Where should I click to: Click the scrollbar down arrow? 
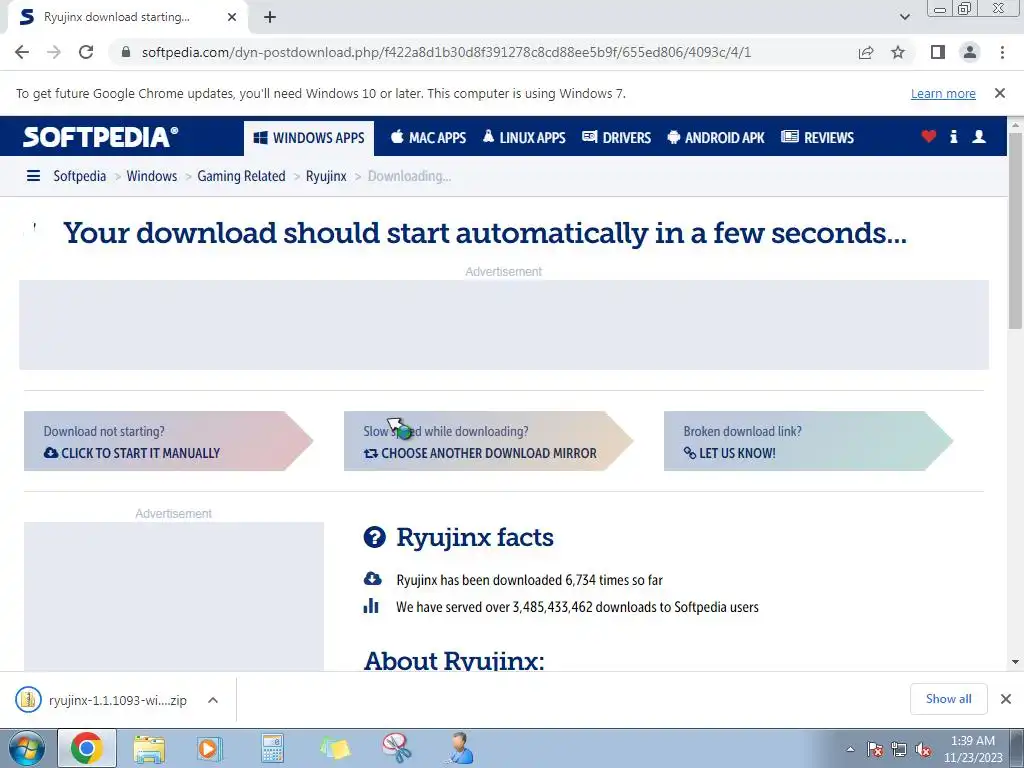1015,662
